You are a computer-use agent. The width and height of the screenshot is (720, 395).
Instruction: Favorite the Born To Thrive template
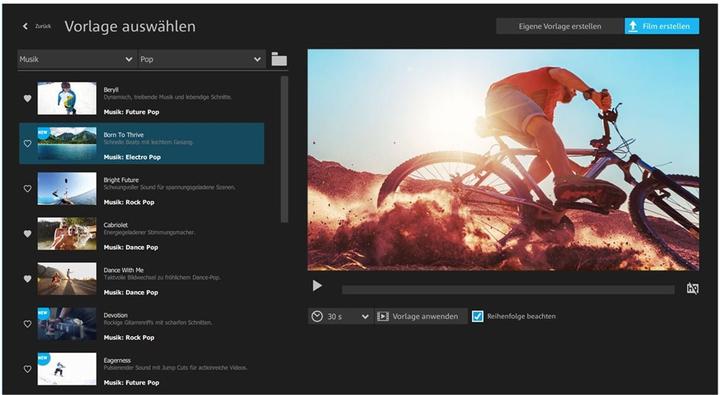click(28, 143)
